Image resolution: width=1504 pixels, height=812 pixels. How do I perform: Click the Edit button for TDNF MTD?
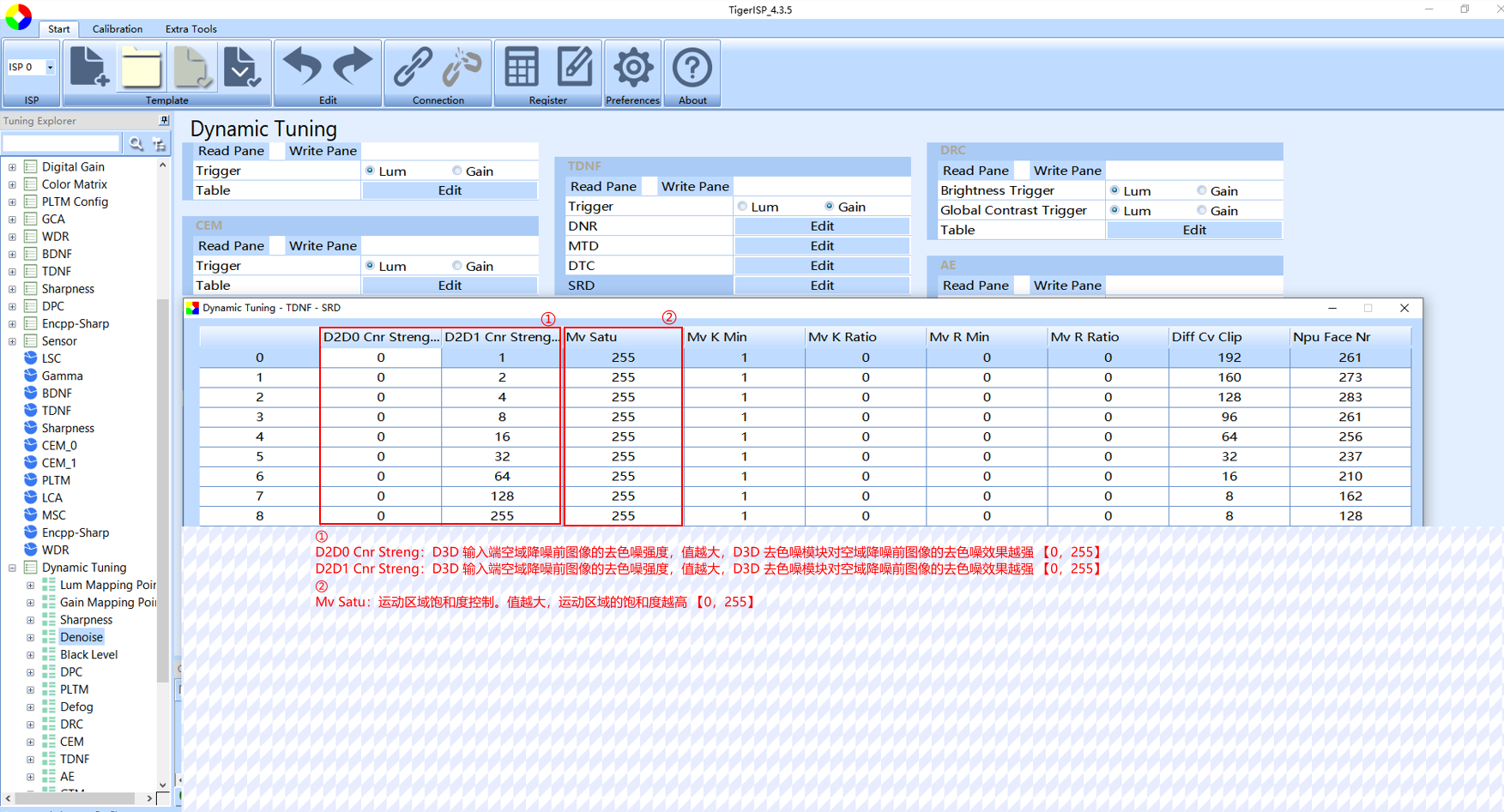coord(822,246)
